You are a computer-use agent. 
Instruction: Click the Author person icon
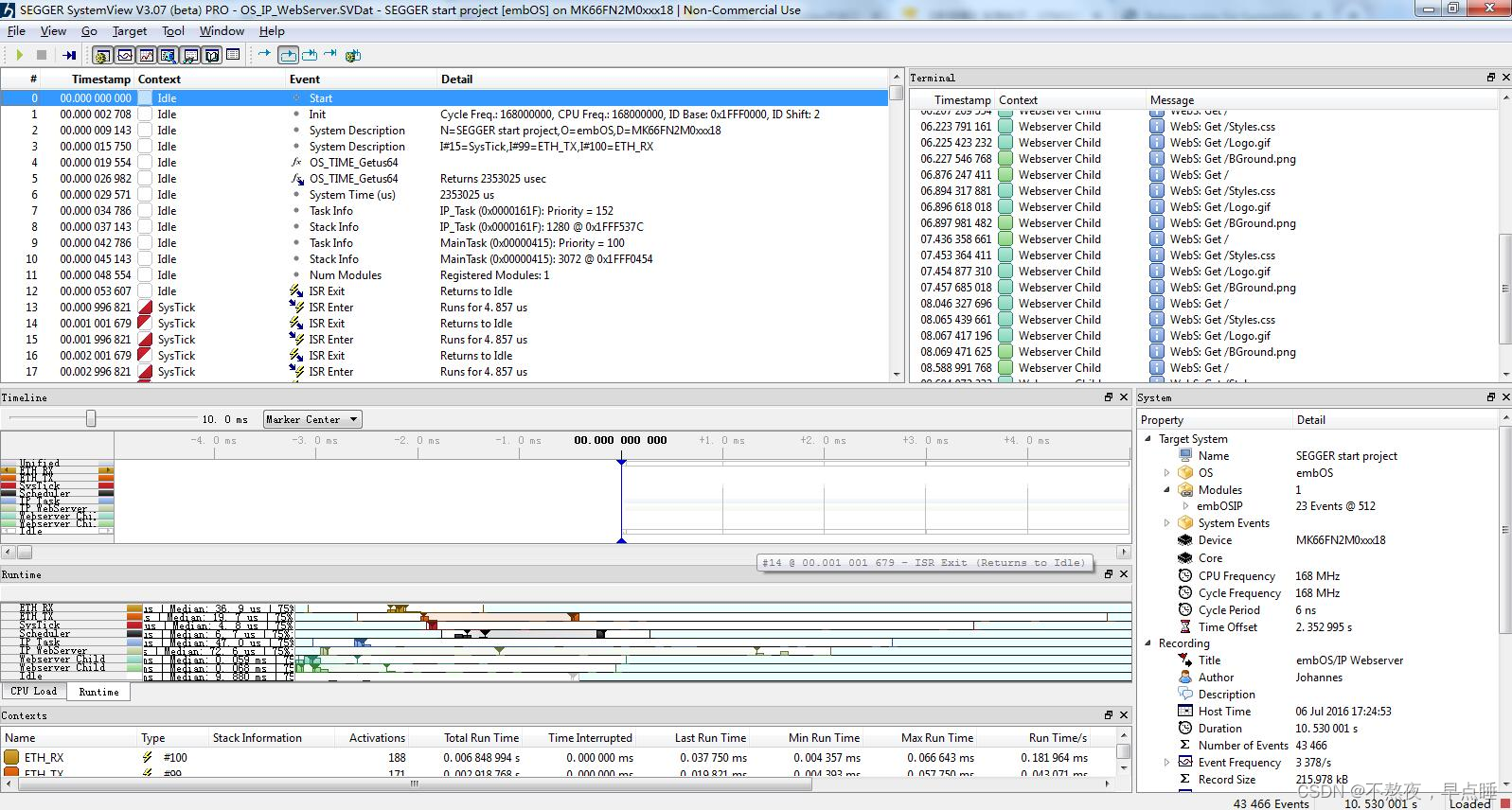point(1184,677)
